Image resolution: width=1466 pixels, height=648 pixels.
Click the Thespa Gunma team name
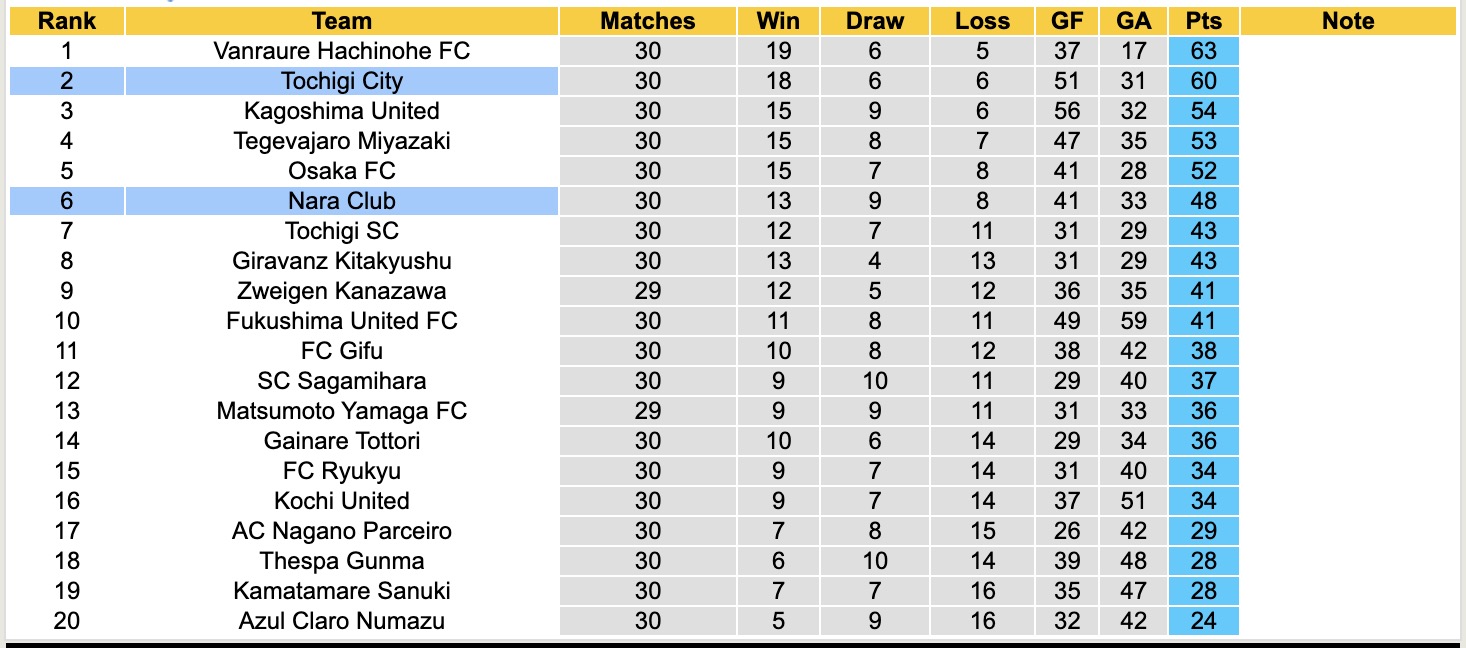click(341, 561)
